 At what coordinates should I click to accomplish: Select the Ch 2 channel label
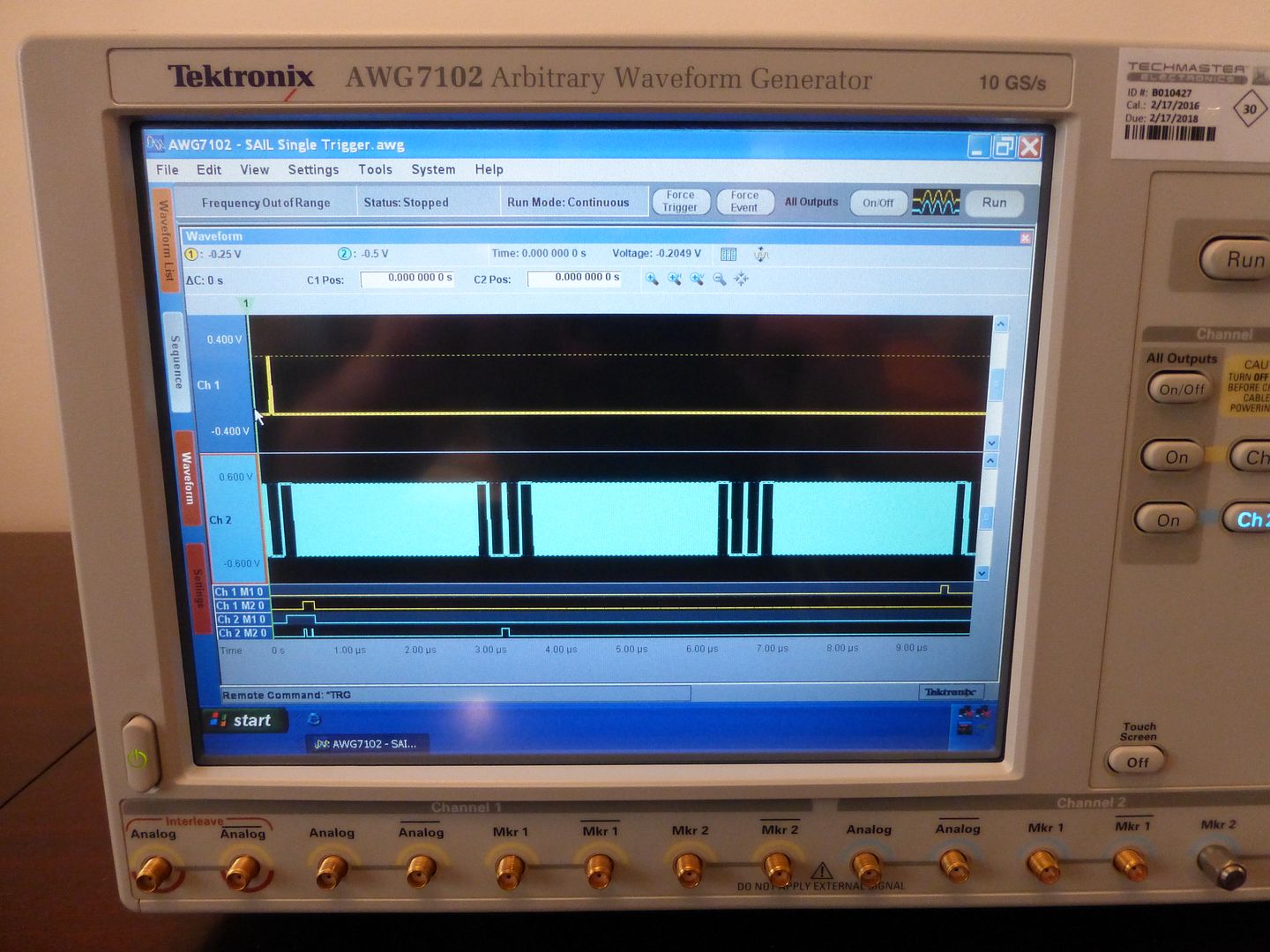pyautogui.click(x=220, y=520)
